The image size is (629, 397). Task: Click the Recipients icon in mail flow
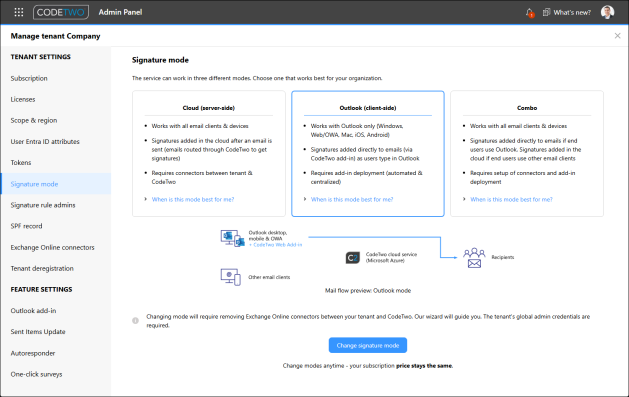474,257
